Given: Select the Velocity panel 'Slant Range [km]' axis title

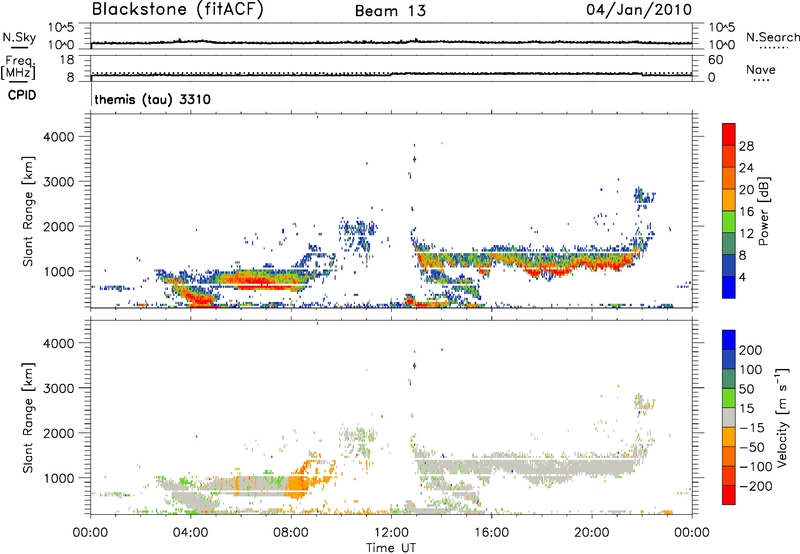Looking at the screenshot, I should tap(28, 417).
